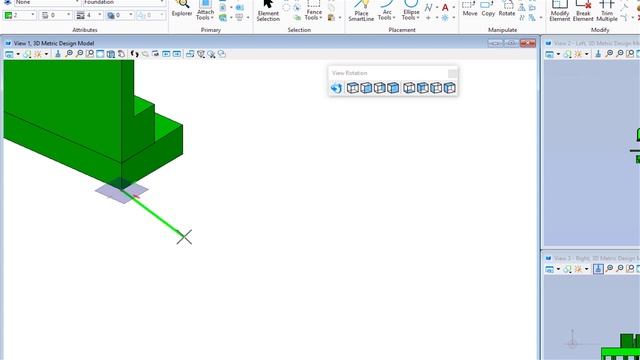Choose the Move tool in Manipulate group
This screenshot has height=360, width=640.
470,8
